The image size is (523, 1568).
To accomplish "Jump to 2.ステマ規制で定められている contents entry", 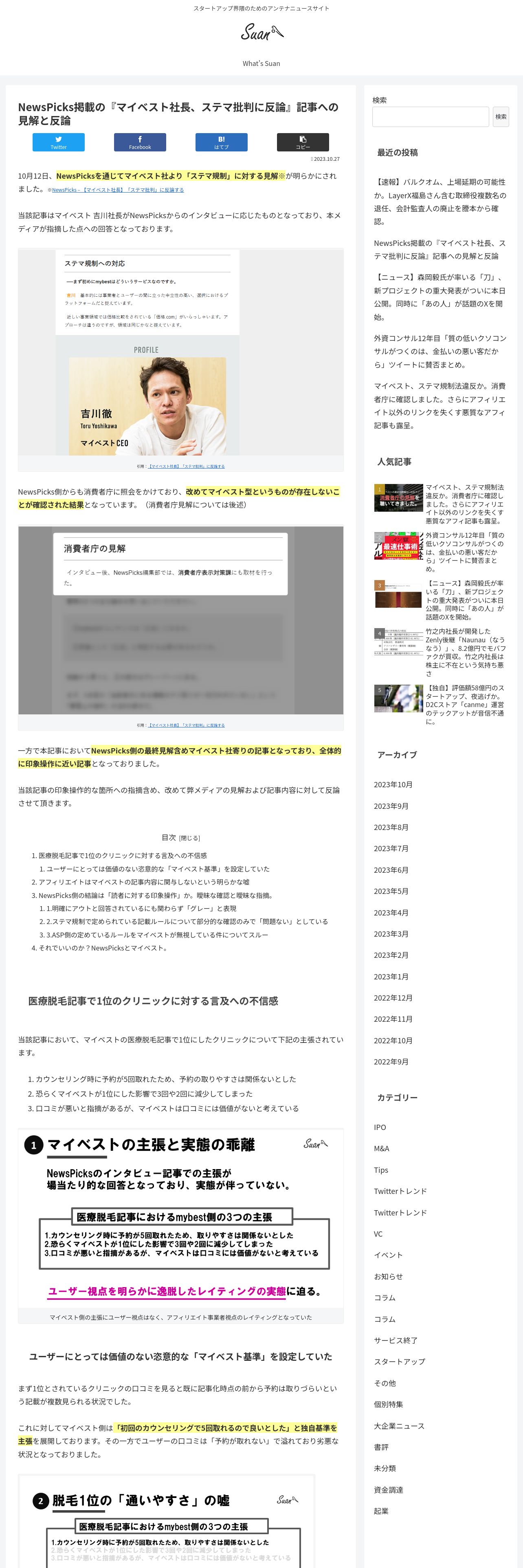I will click(187, 922).
